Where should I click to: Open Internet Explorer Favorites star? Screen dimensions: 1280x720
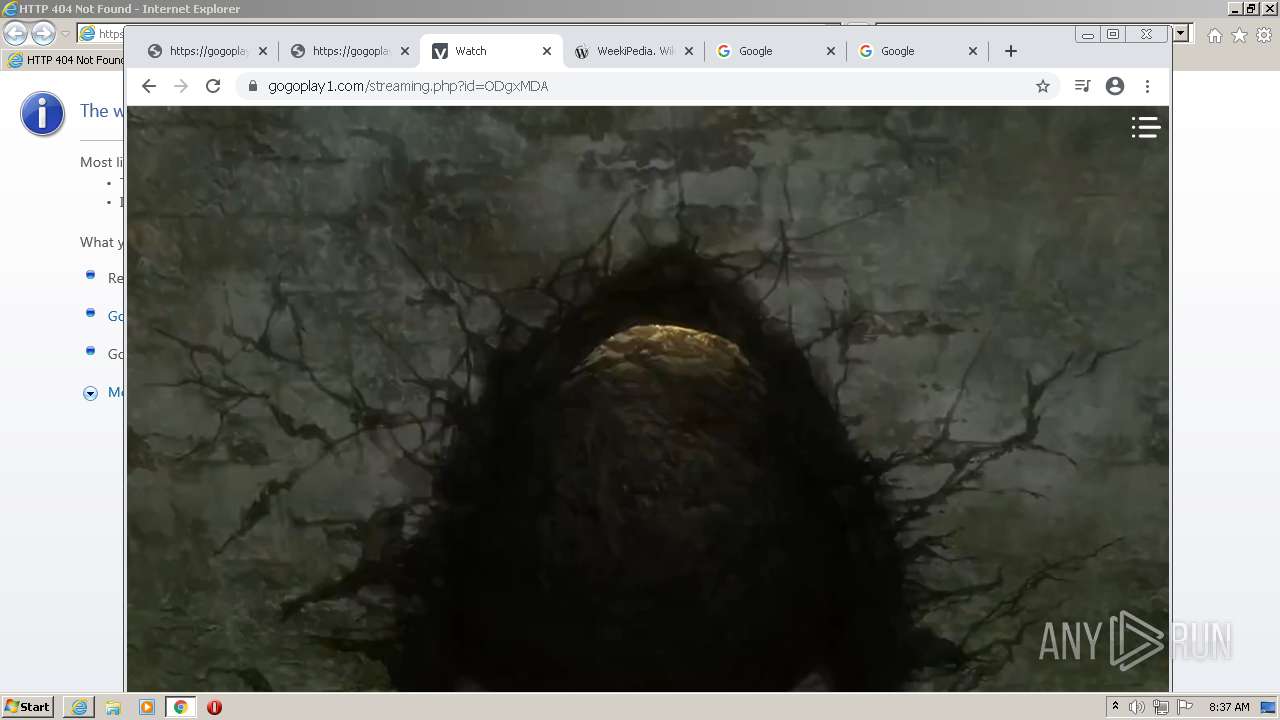[1239, 35]
